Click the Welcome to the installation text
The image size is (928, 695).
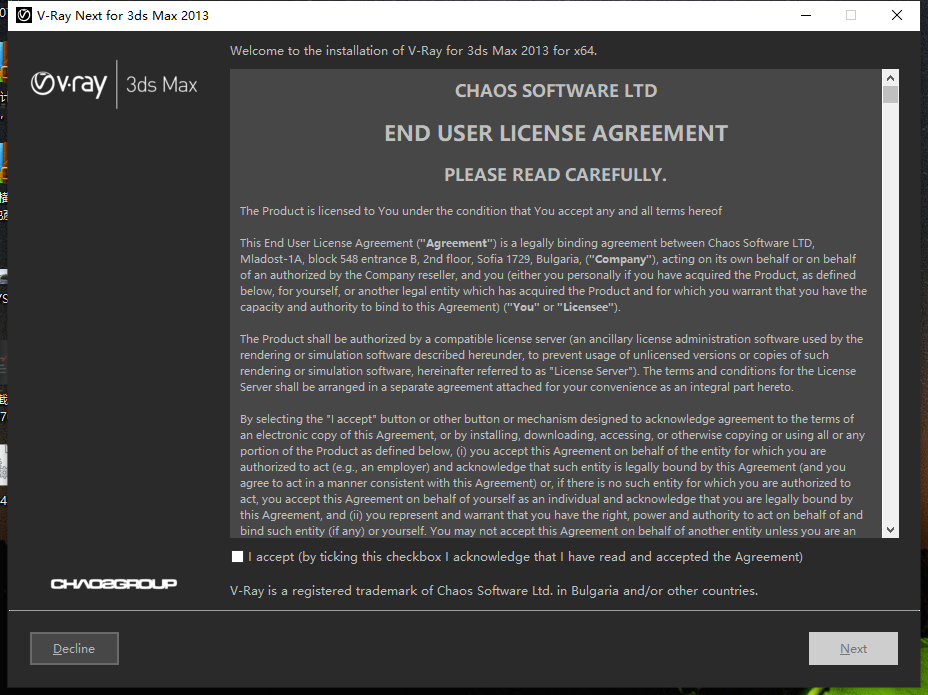tap(413, 51)
